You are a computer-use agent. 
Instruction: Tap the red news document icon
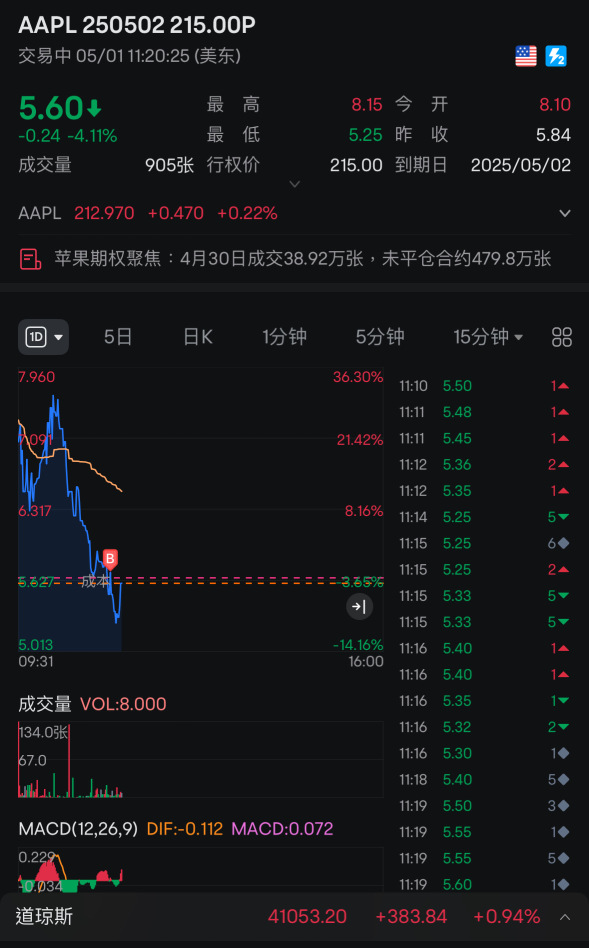(x=30, y=259)
